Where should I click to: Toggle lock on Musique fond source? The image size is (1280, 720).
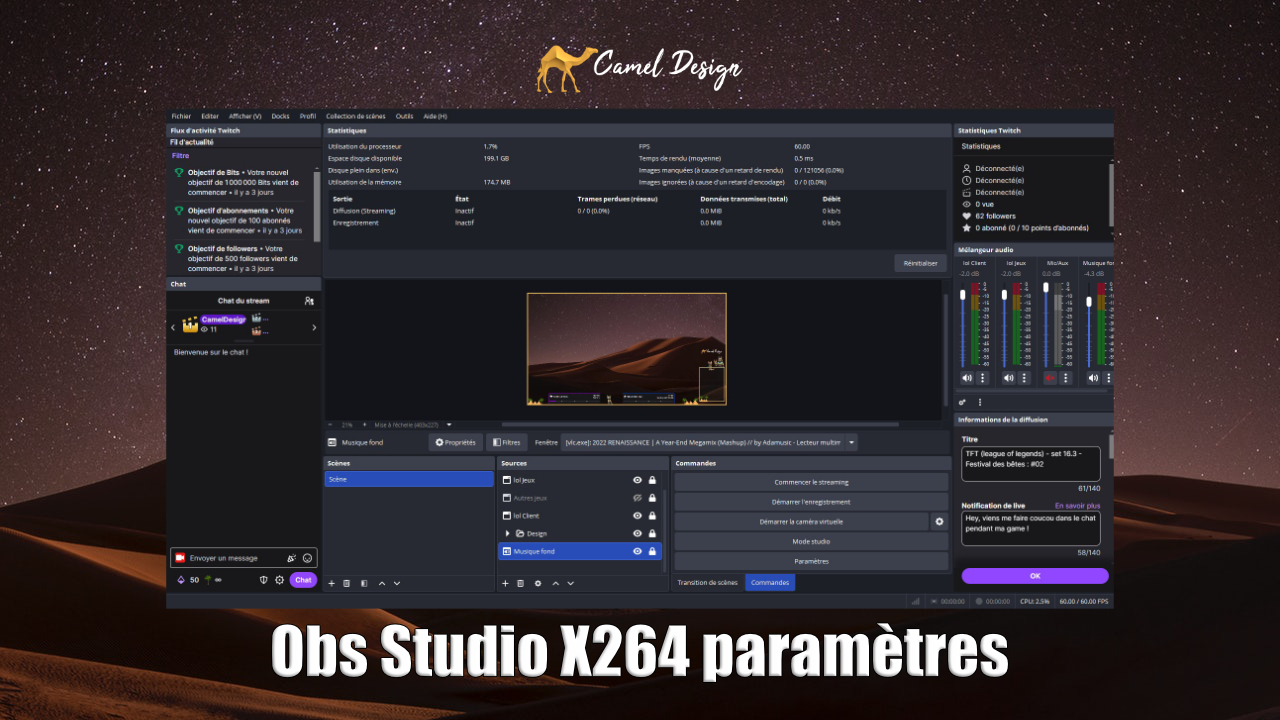click(x=652, y=551)
